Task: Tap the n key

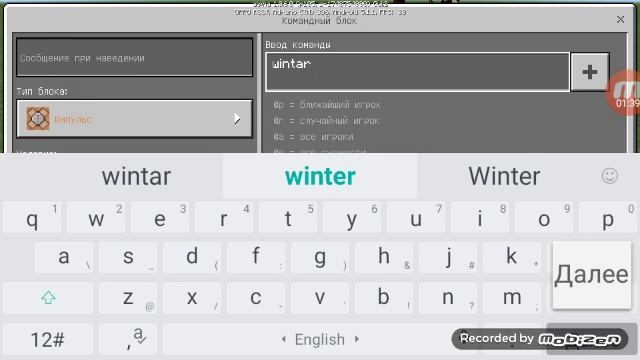Action: [448, 298]
